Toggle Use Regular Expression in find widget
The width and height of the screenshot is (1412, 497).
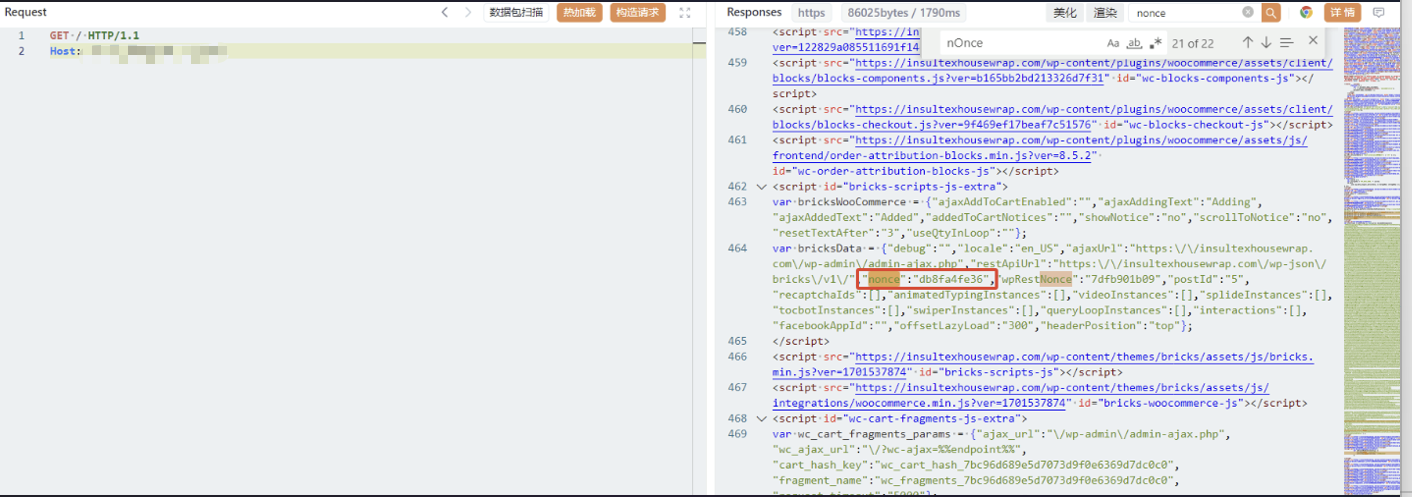[x=1156, y=43]
